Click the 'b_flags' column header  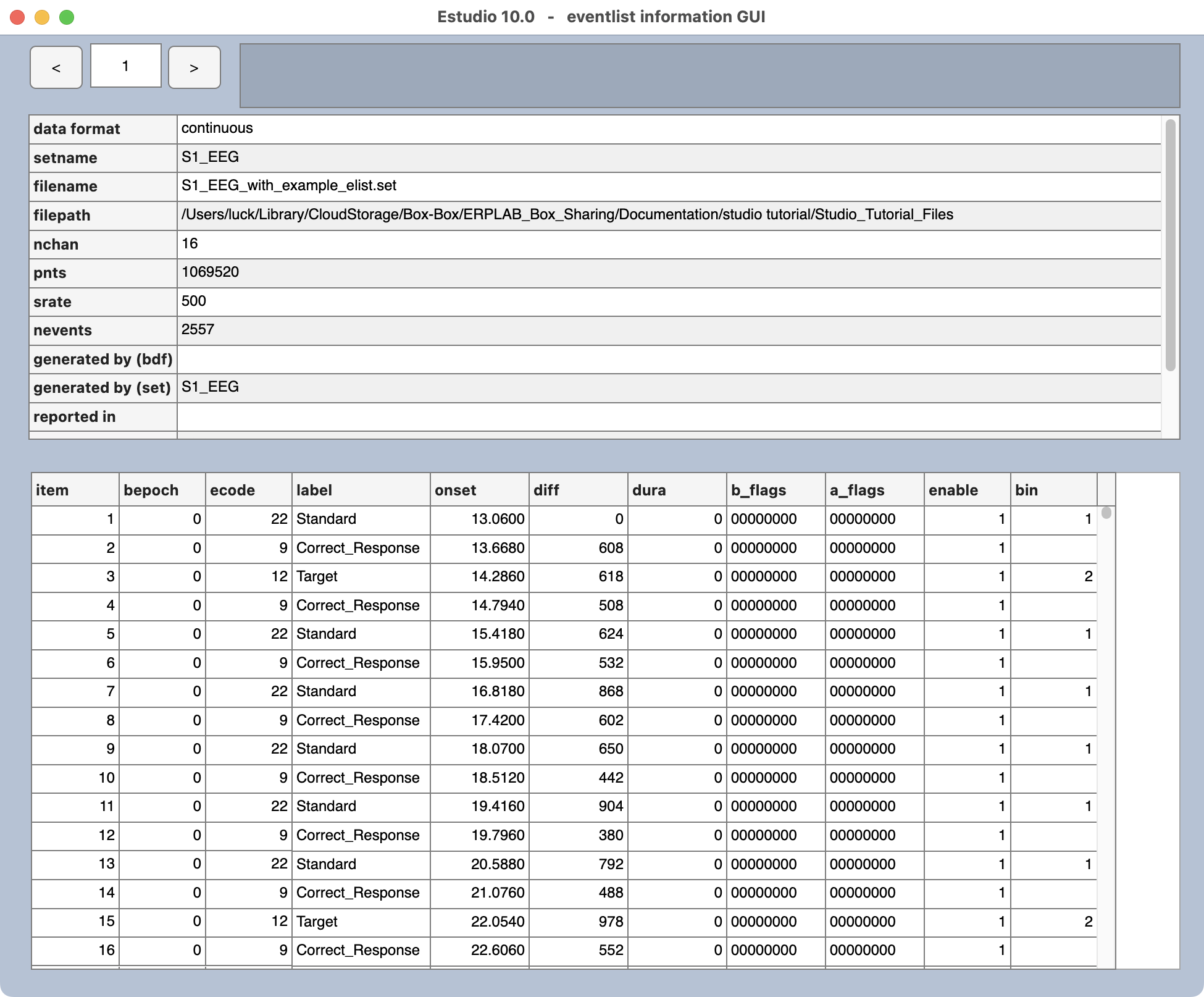(x=776, y=490)
